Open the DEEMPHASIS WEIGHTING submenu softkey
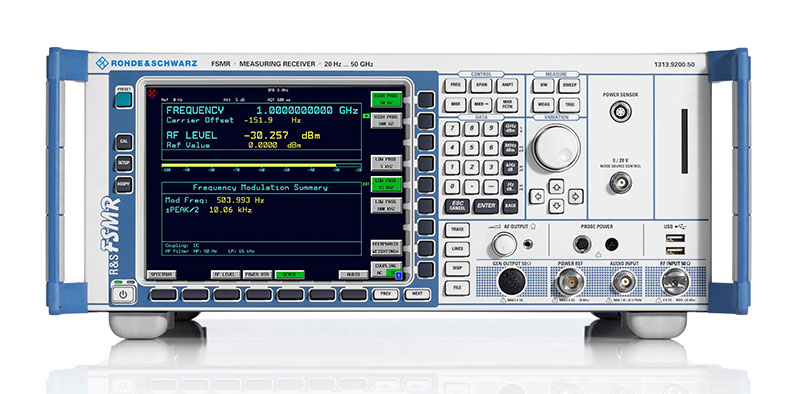This screenshot has width=800, height=394. tap(386, 248)
